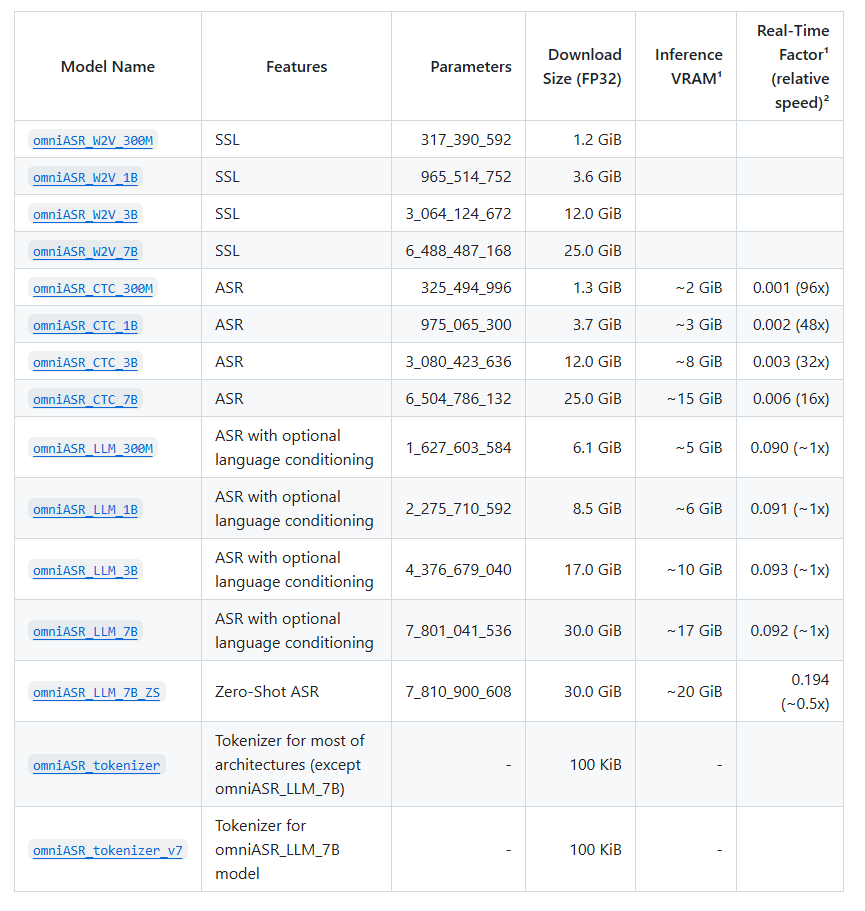Follow the omniASR_CTC_3B link
This screenshot has width=865, height=911.
[x=85, y=363]
